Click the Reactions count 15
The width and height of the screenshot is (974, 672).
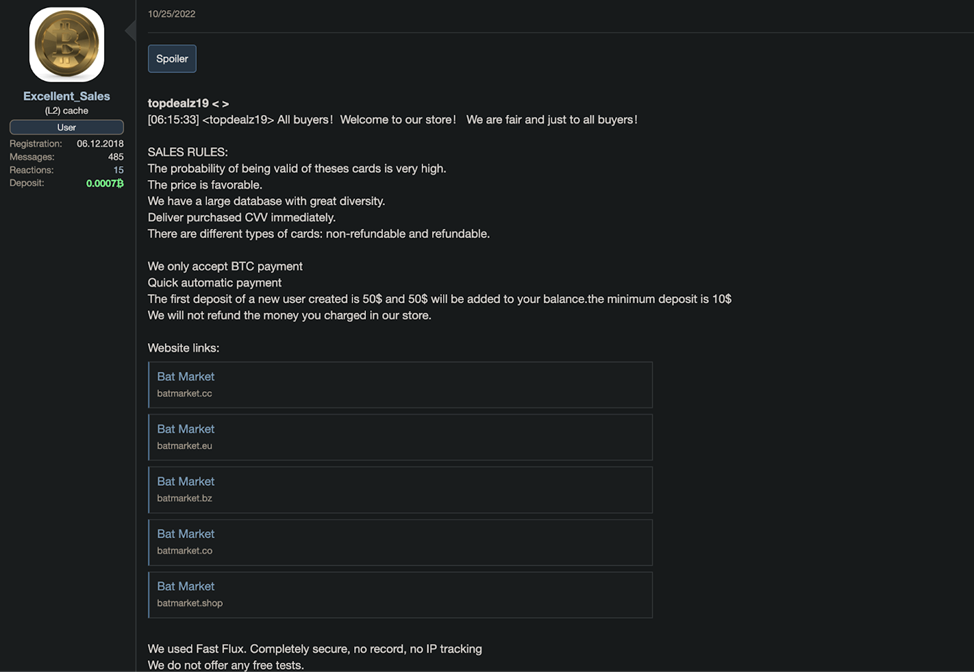coord(118,170)
